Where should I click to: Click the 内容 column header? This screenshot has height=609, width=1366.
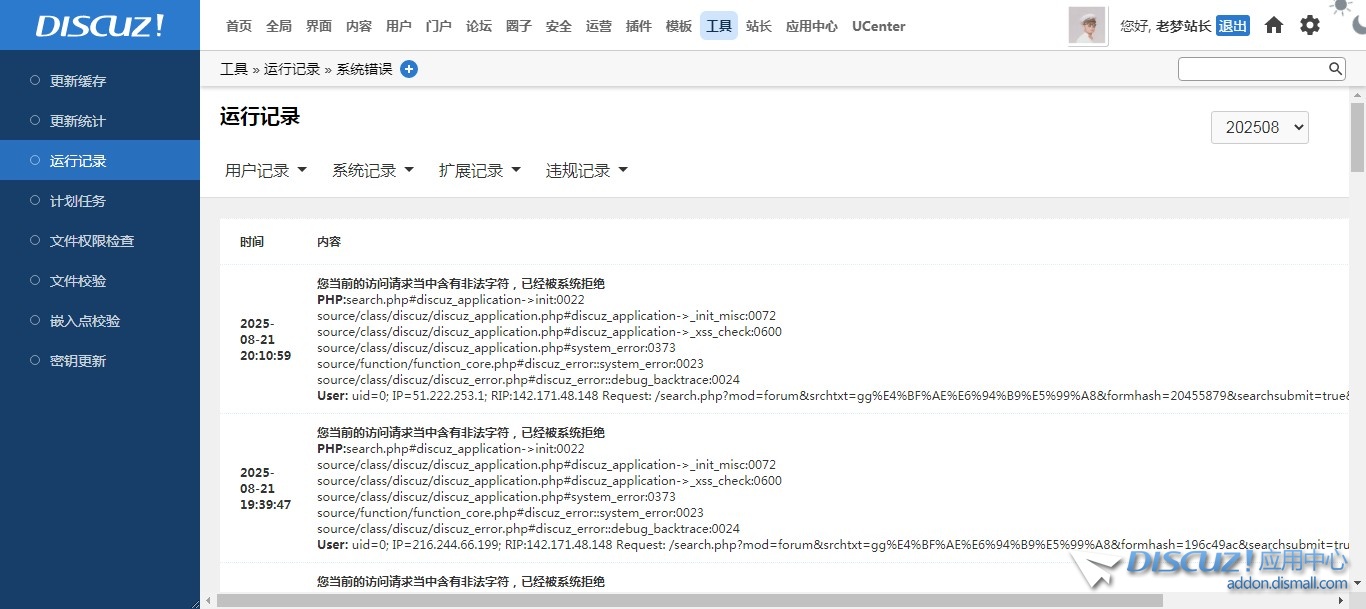[x=329, y=242]
